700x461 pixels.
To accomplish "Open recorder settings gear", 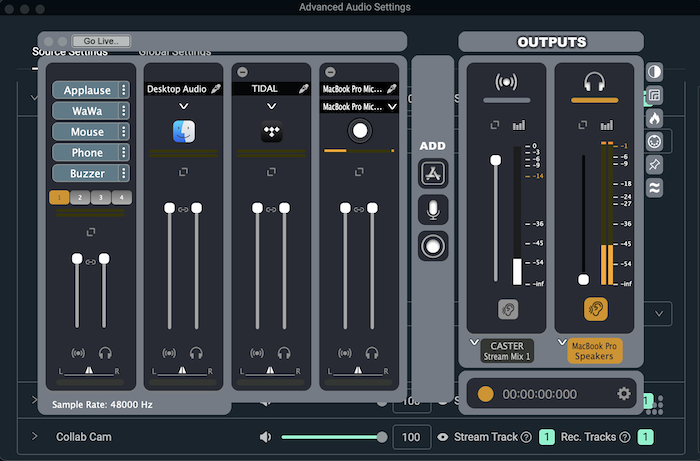I will (x=624, y=394).
